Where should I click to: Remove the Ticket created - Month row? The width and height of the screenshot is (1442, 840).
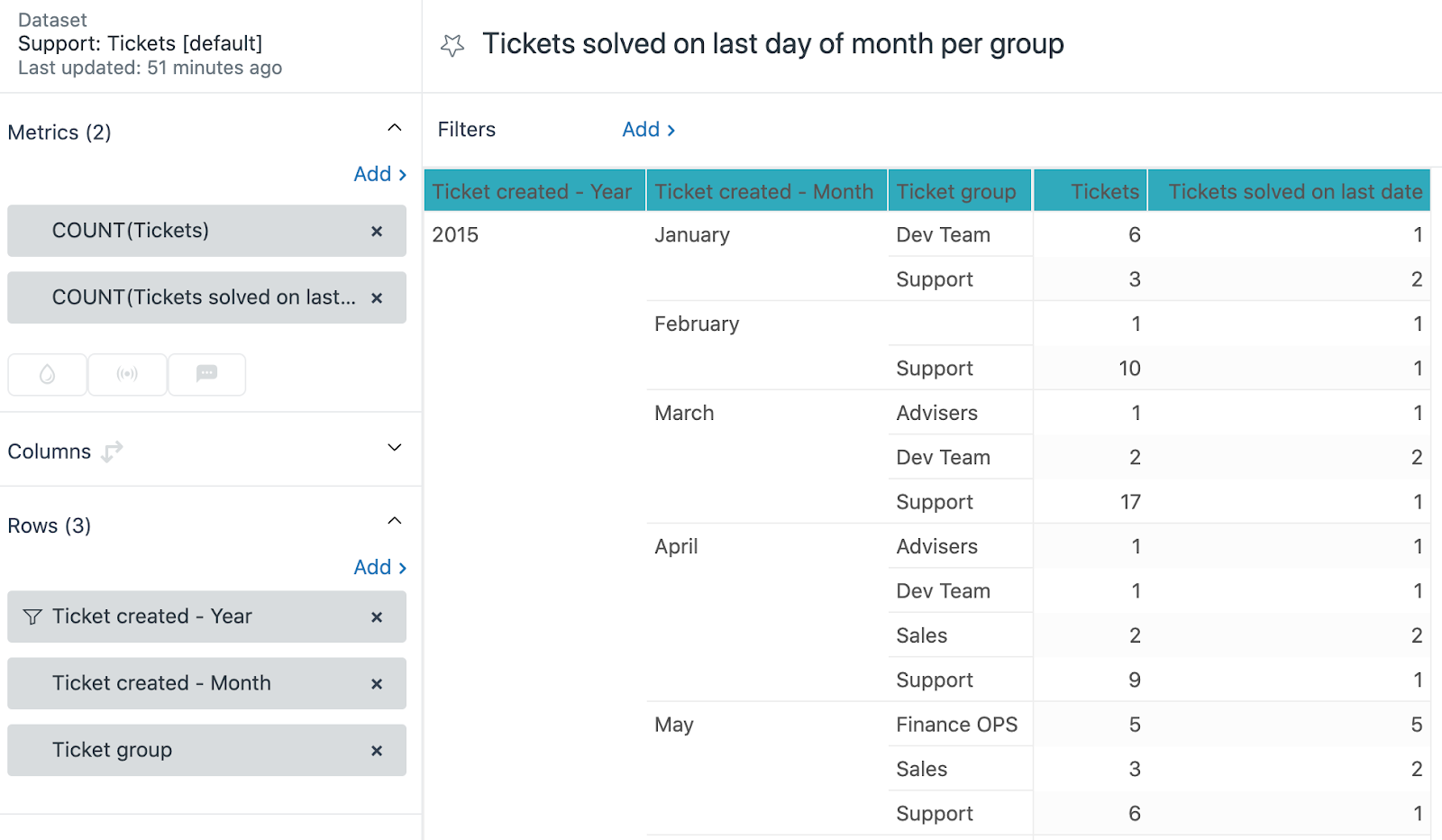click(377, 683)
